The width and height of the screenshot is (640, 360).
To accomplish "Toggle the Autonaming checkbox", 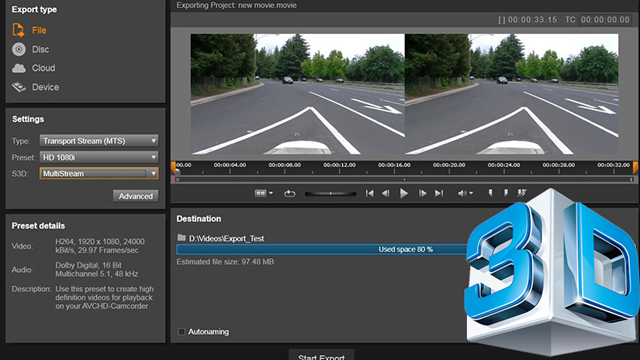I will 181,331.
